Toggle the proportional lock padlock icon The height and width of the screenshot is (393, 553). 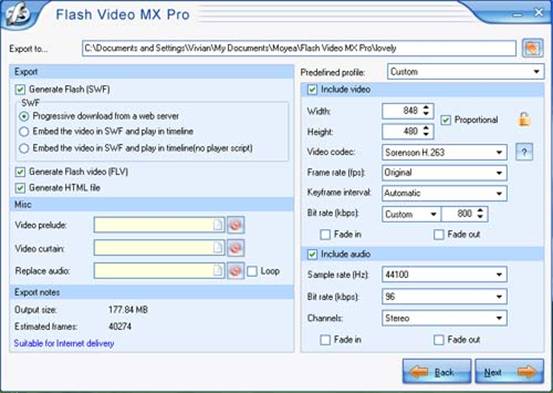tap(524, 120)
